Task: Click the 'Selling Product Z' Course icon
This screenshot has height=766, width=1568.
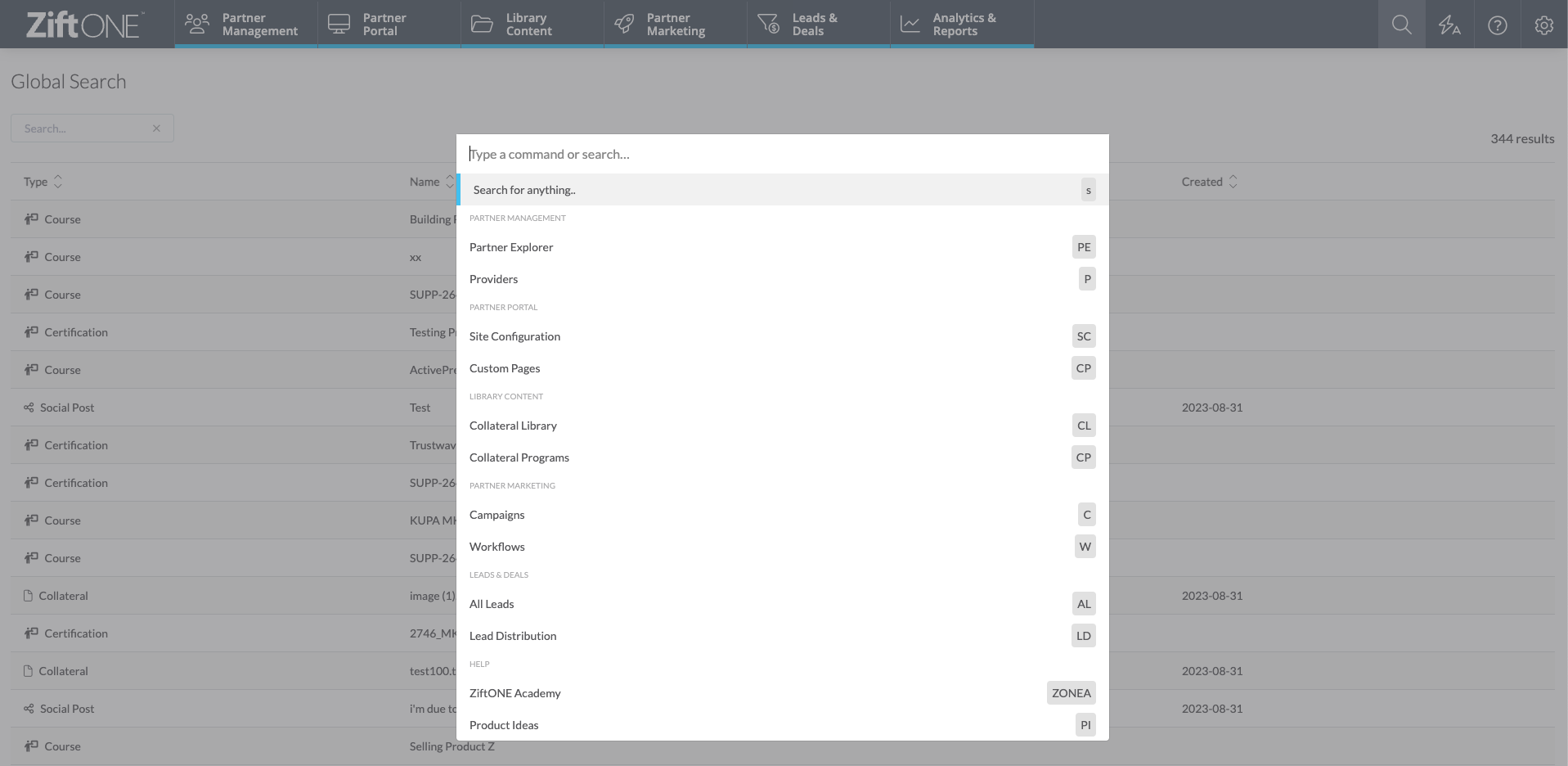Action: (x=31, y=746)
